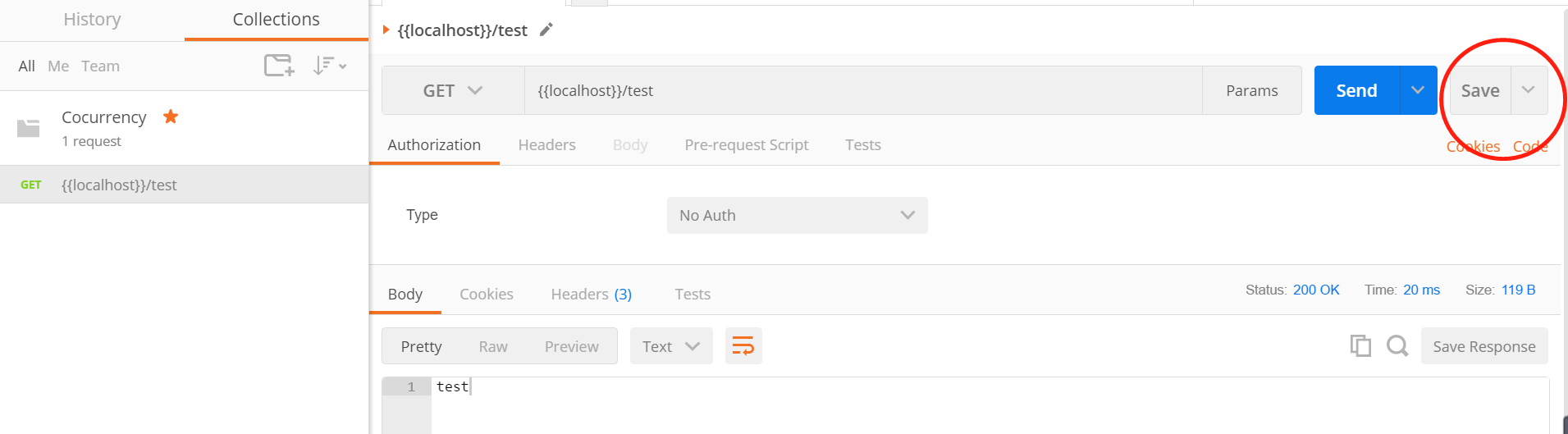
Task: Open the Send options arrow
Action: click(x=1418, y=90)
